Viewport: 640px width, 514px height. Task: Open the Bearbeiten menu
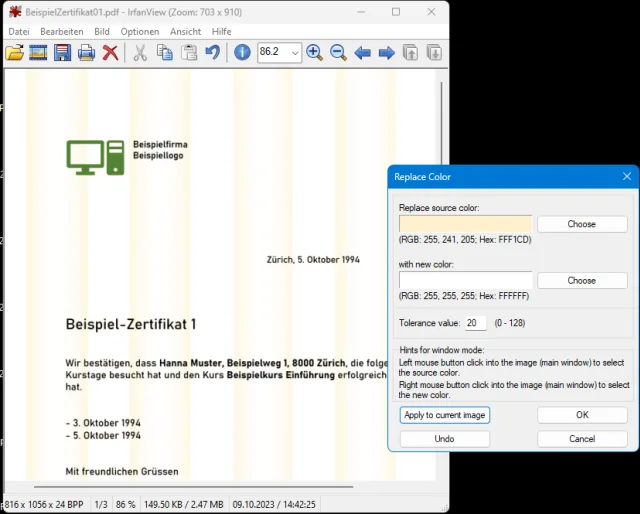62,31
